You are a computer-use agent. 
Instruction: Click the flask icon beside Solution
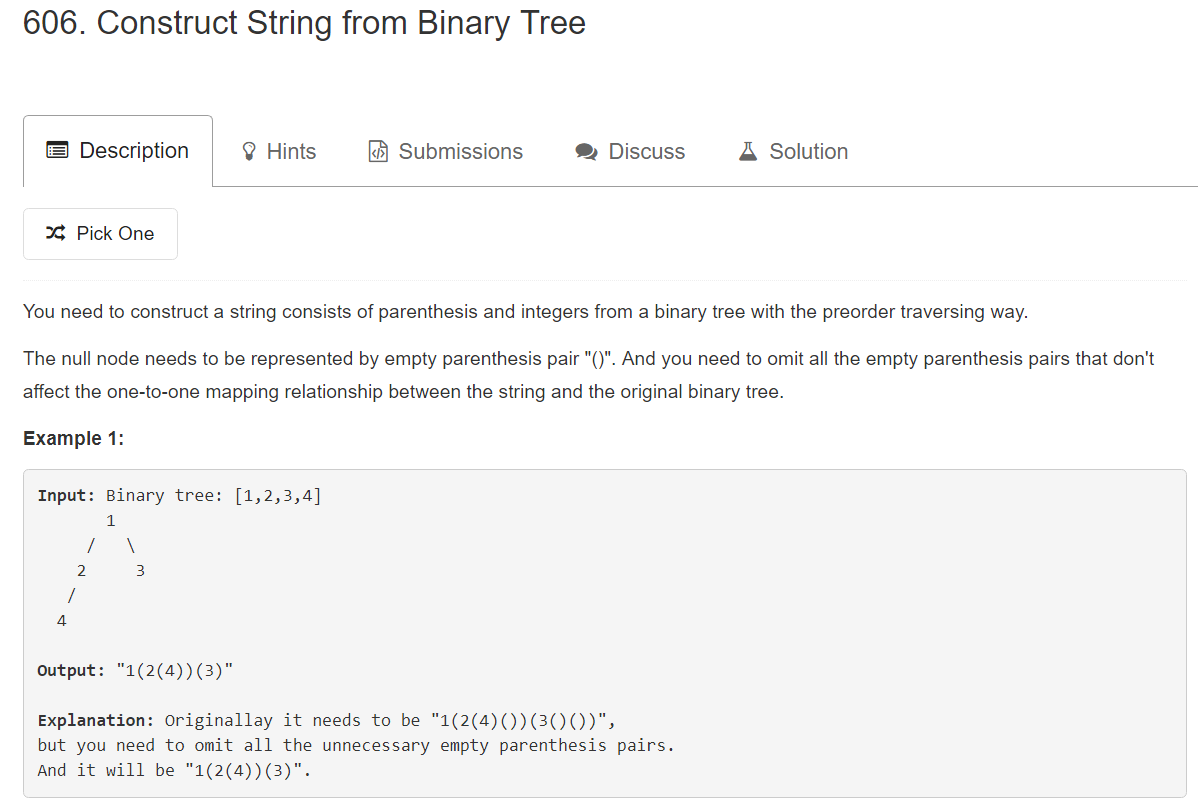tap(748, 152)
